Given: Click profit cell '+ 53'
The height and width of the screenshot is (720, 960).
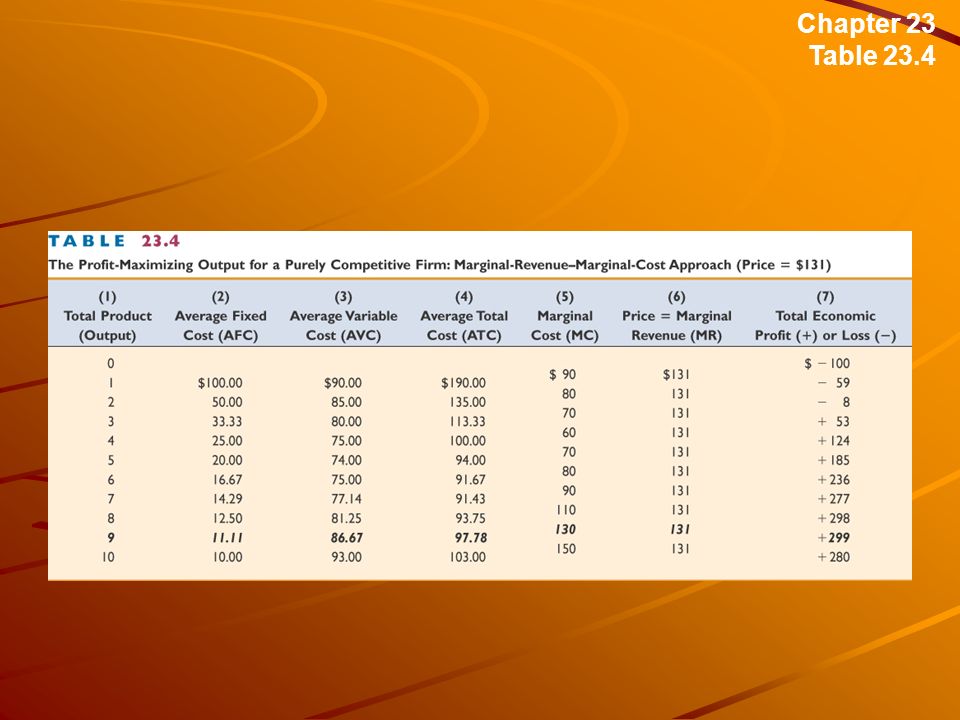Looking at the screenshot, I should point(834,422).
